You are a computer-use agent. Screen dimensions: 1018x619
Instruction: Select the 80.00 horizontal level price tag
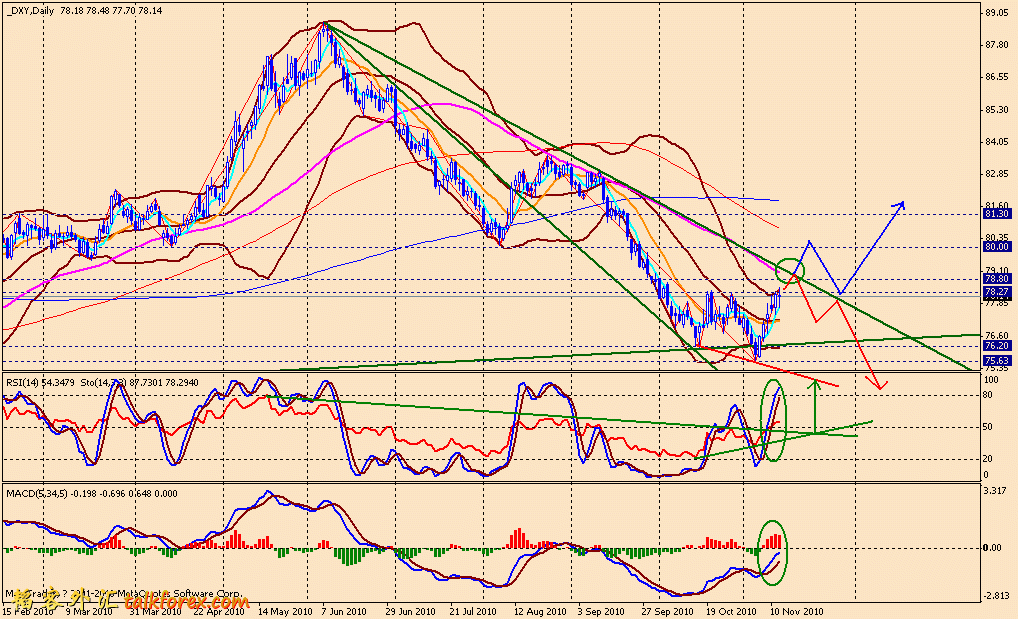click(997, 247)
